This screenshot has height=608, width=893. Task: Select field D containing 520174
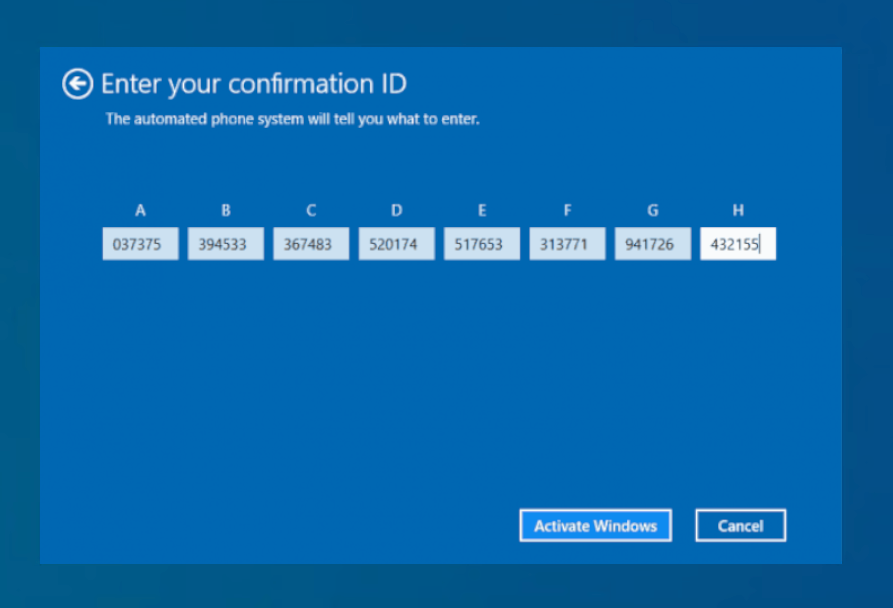click(396, 244)
